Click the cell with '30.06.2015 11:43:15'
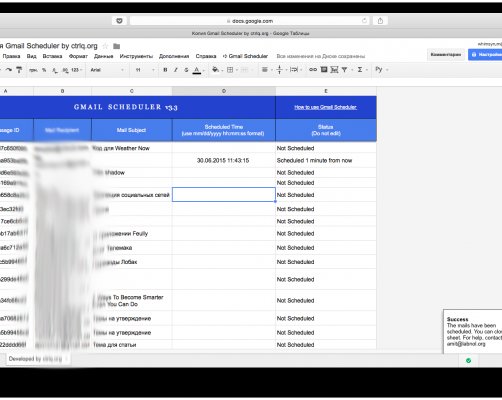 224,160
